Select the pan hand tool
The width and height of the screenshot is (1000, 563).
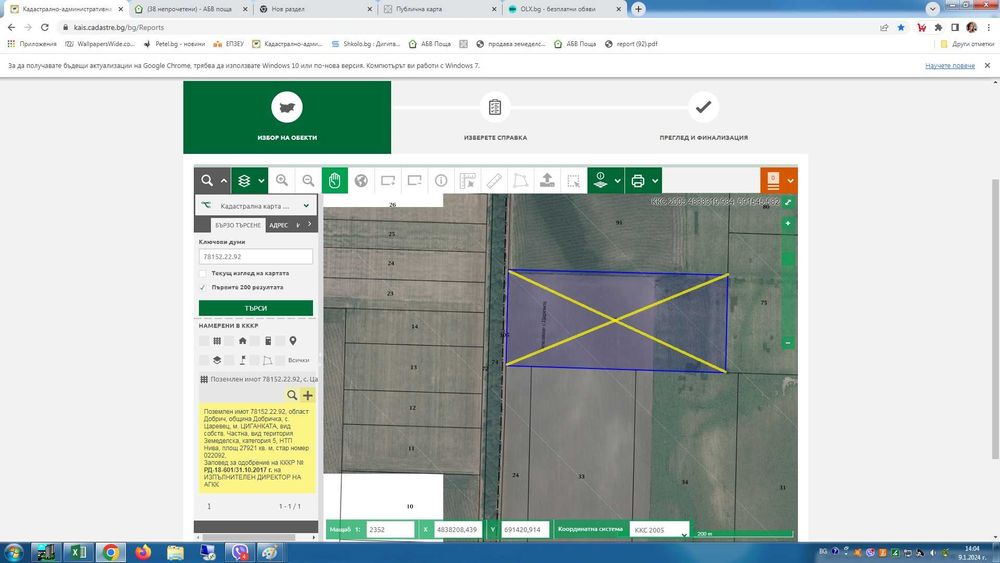(335, 180)
